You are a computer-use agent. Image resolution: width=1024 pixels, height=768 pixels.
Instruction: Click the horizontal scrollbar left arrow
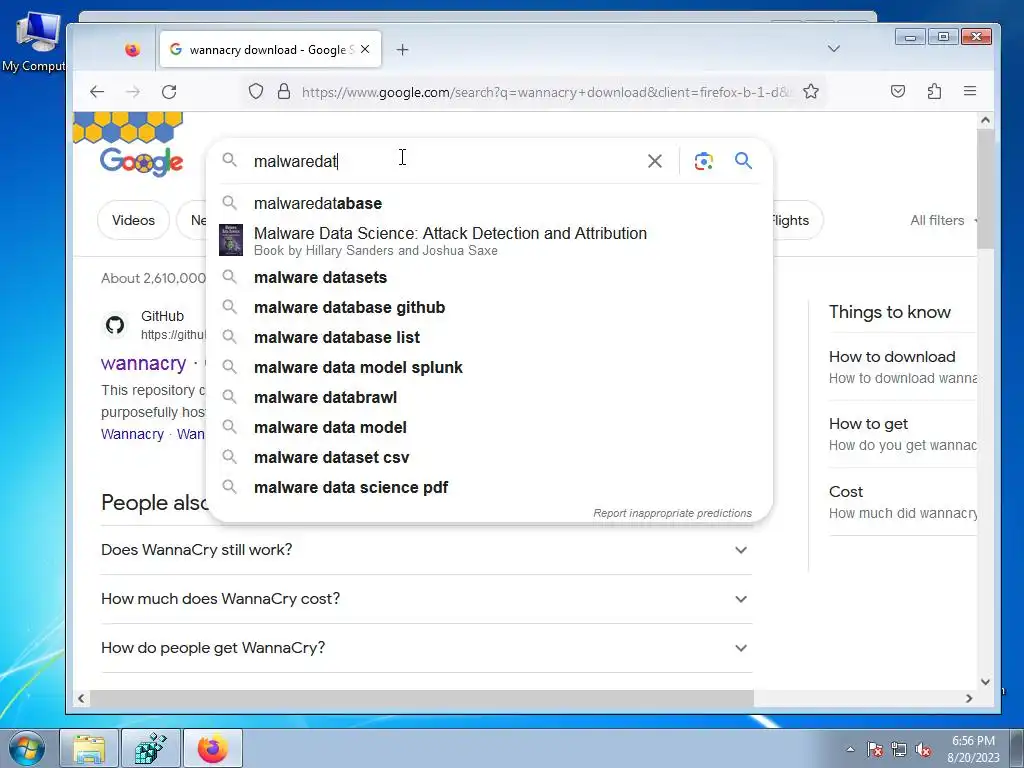pos(81,698)
